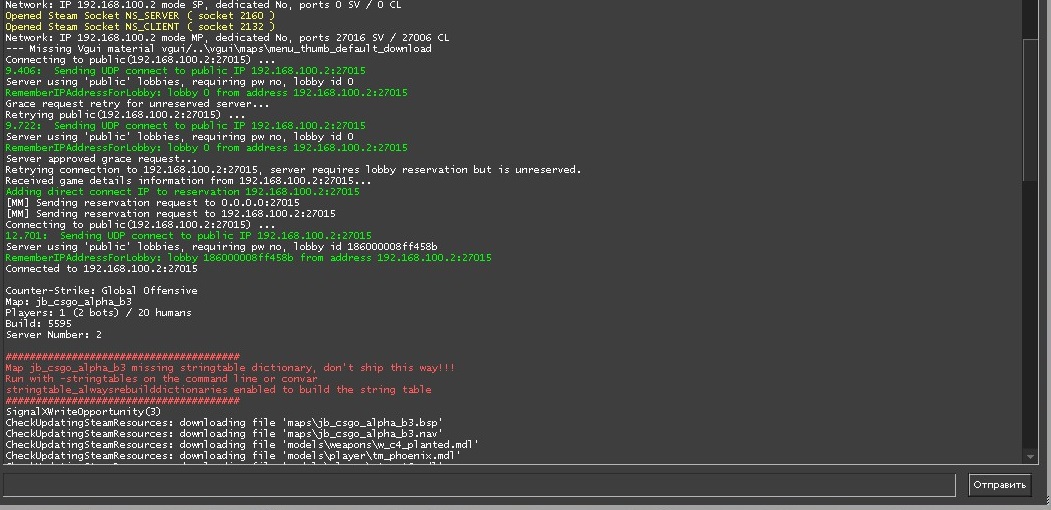Click the console vertical scrollbar thumb
This screenshot has height=510, width=1051.
(1031, 110)
